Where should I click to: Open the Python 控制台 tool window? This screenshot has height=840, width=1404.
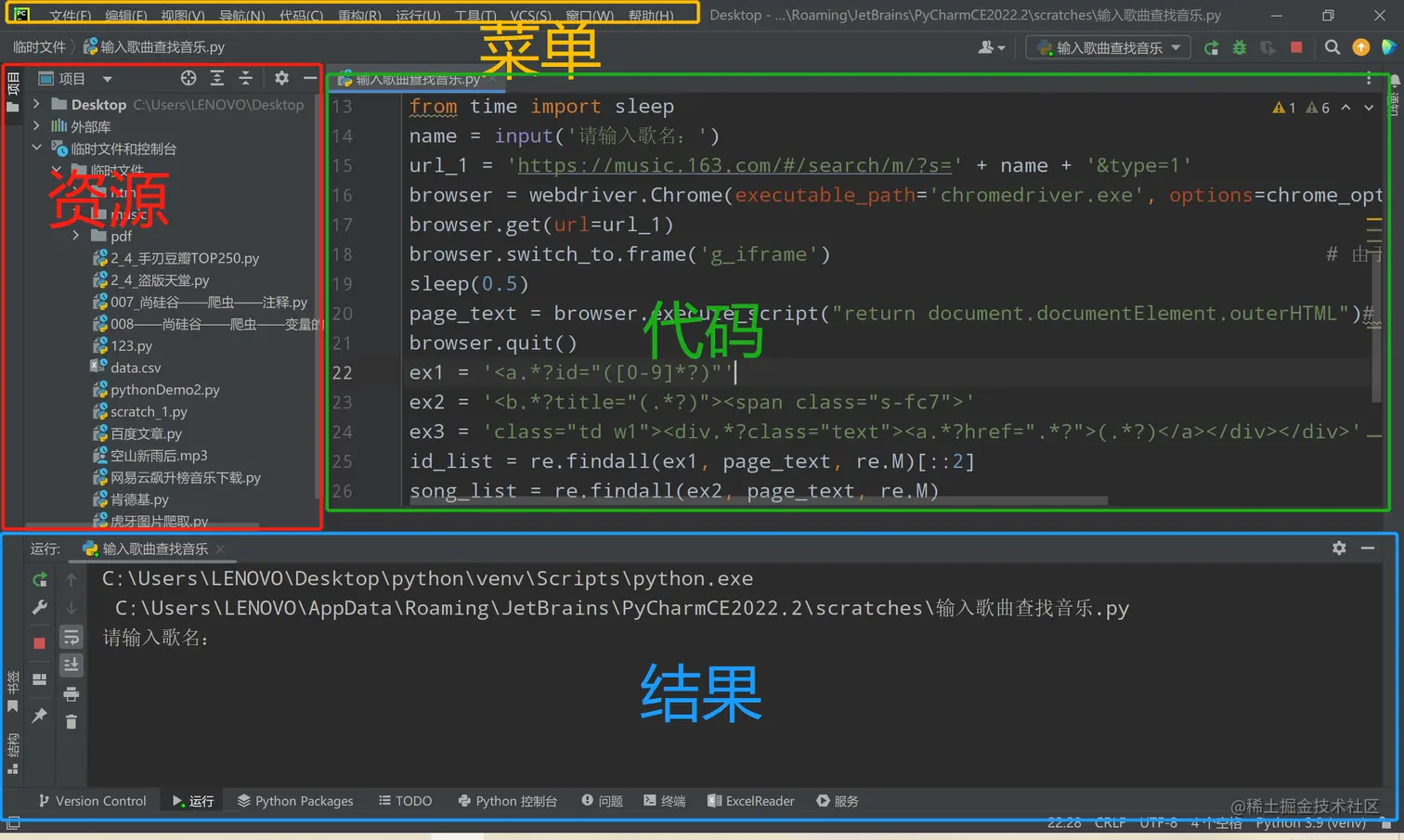[508, 801]
